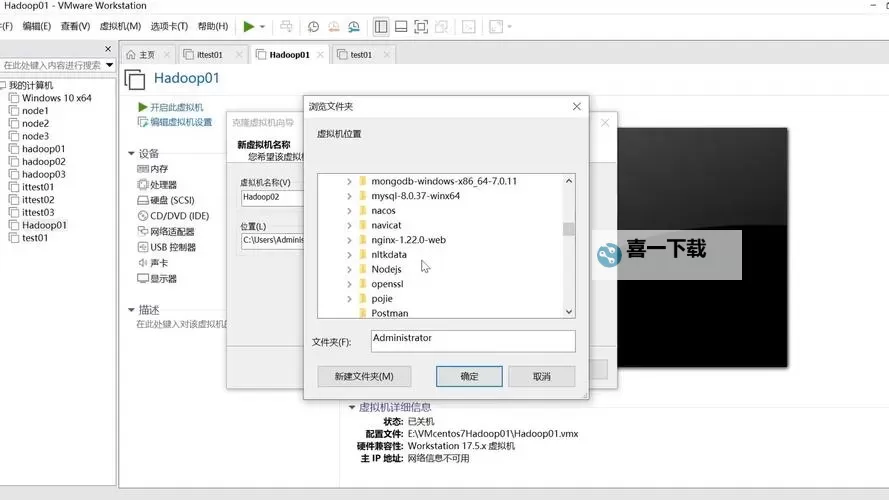
Task: Collapse the 设备 devices section
Action: 131,154
